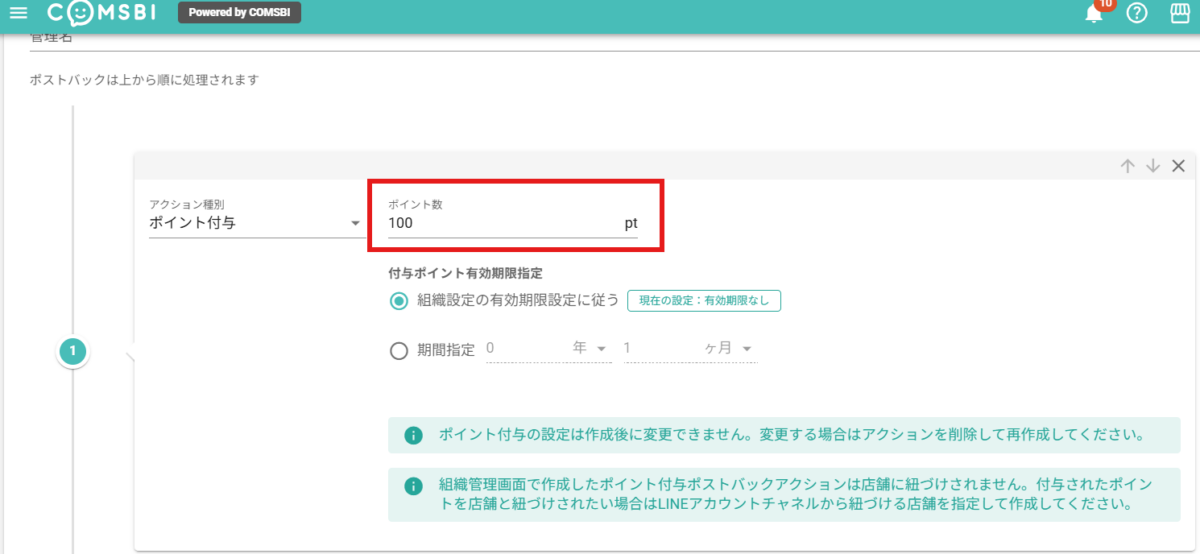Open the hamburger navigation menu
Screen dimensions: 1200x554
18,13
